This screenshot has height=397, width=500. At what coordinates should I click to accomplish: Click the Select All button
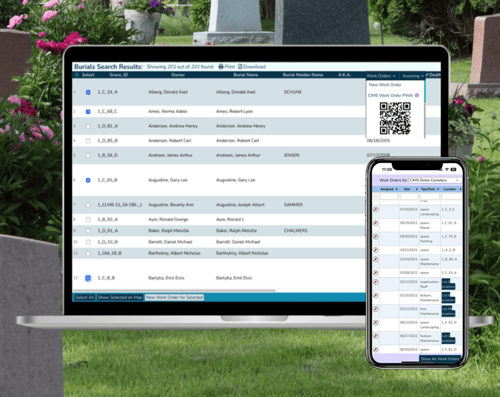pos(84,297)
